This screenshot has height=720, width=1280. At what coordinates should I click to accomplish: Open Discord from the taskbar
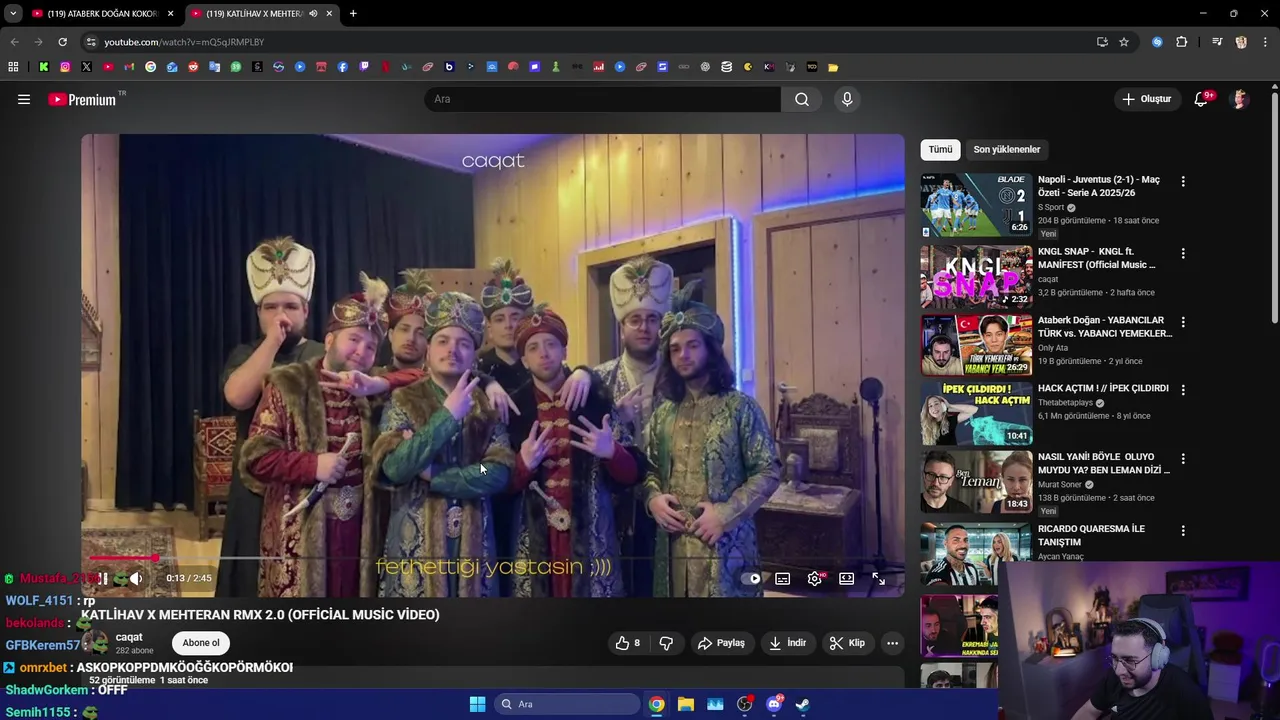tap(774, 704)
